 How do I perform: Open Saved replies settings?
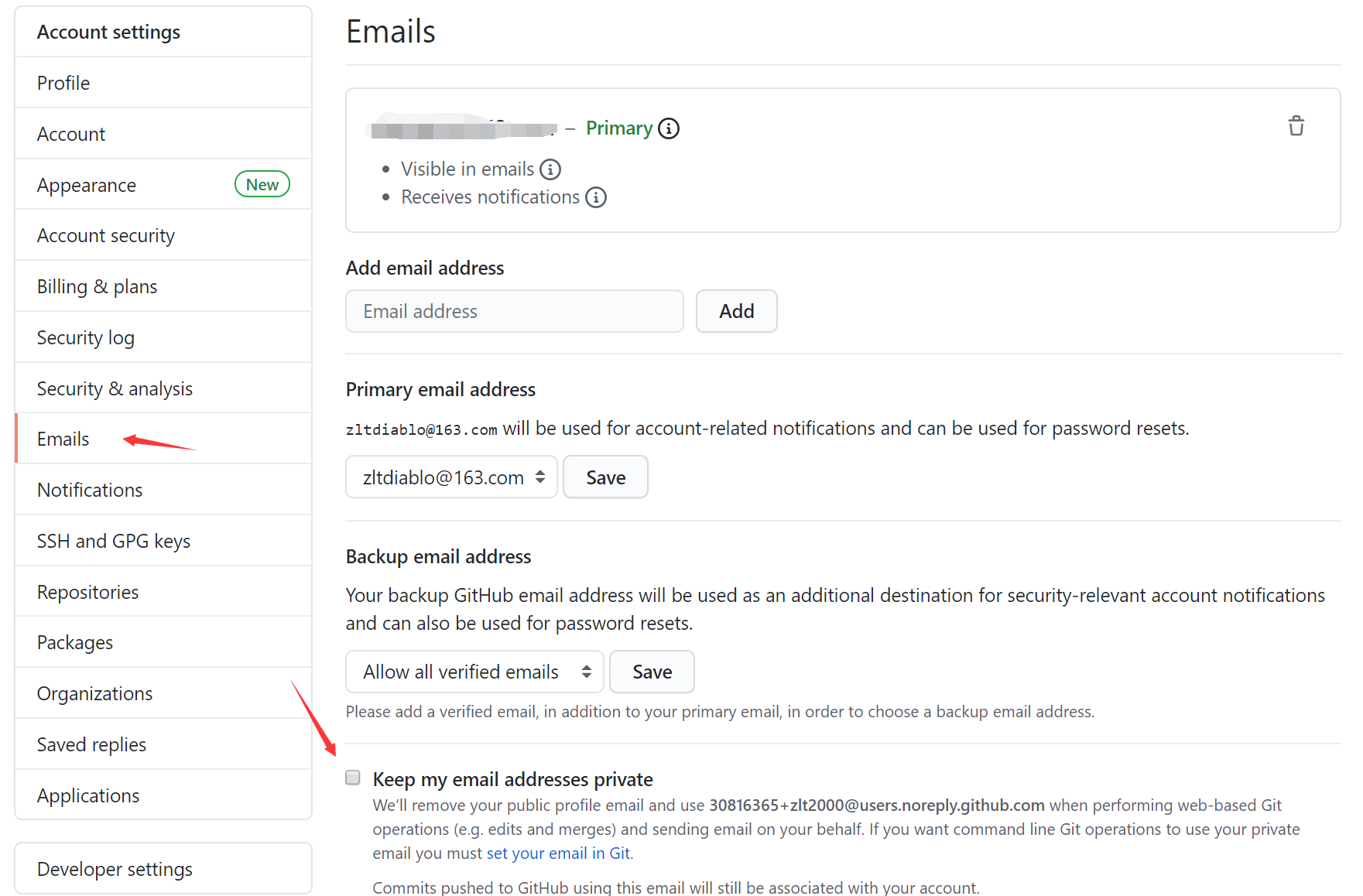pyautogui.click(x=91, y=744)
